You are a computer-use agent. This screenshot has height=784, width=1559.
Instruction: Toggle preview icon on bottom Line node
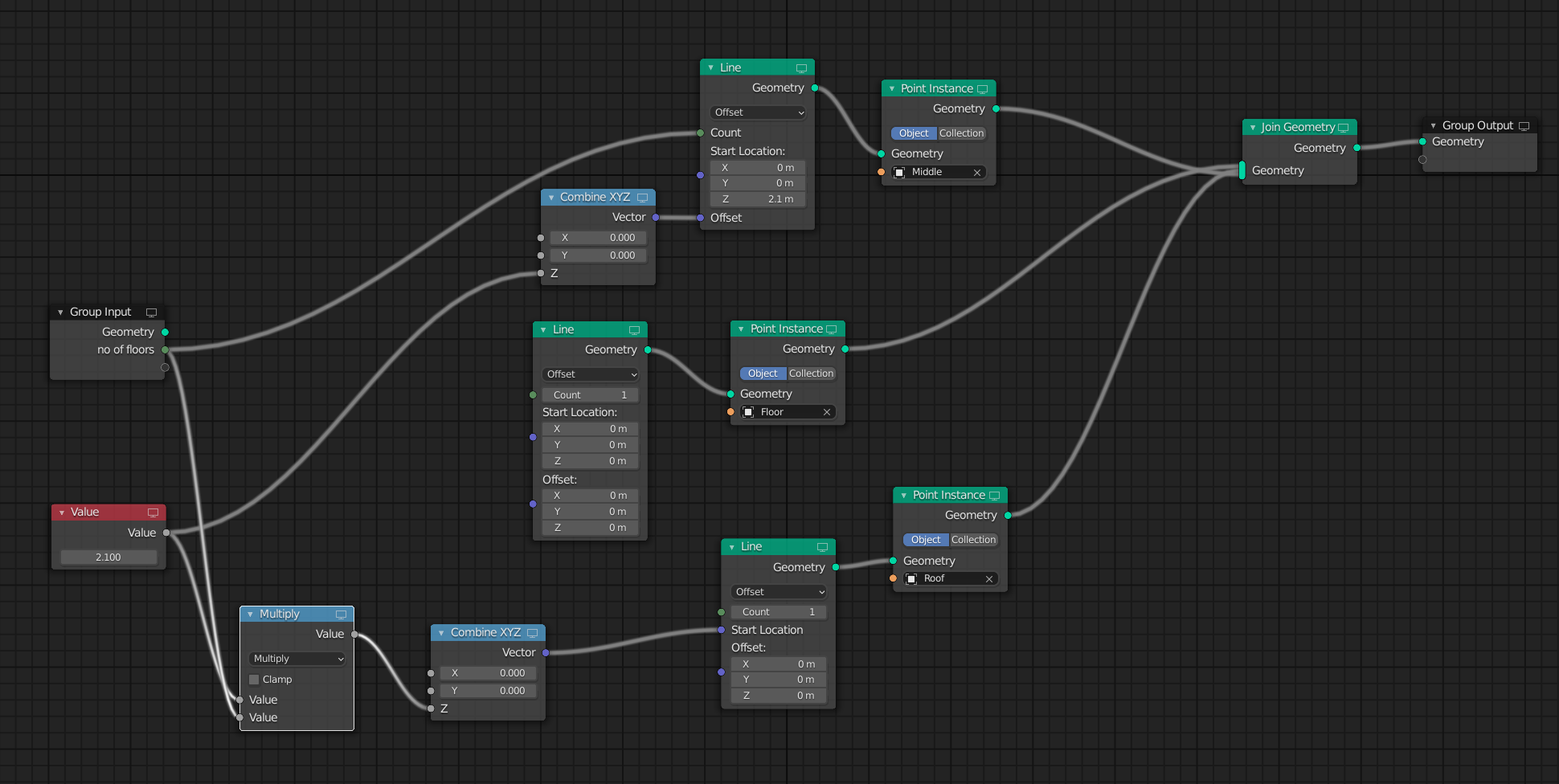click(x=822, y=547)
